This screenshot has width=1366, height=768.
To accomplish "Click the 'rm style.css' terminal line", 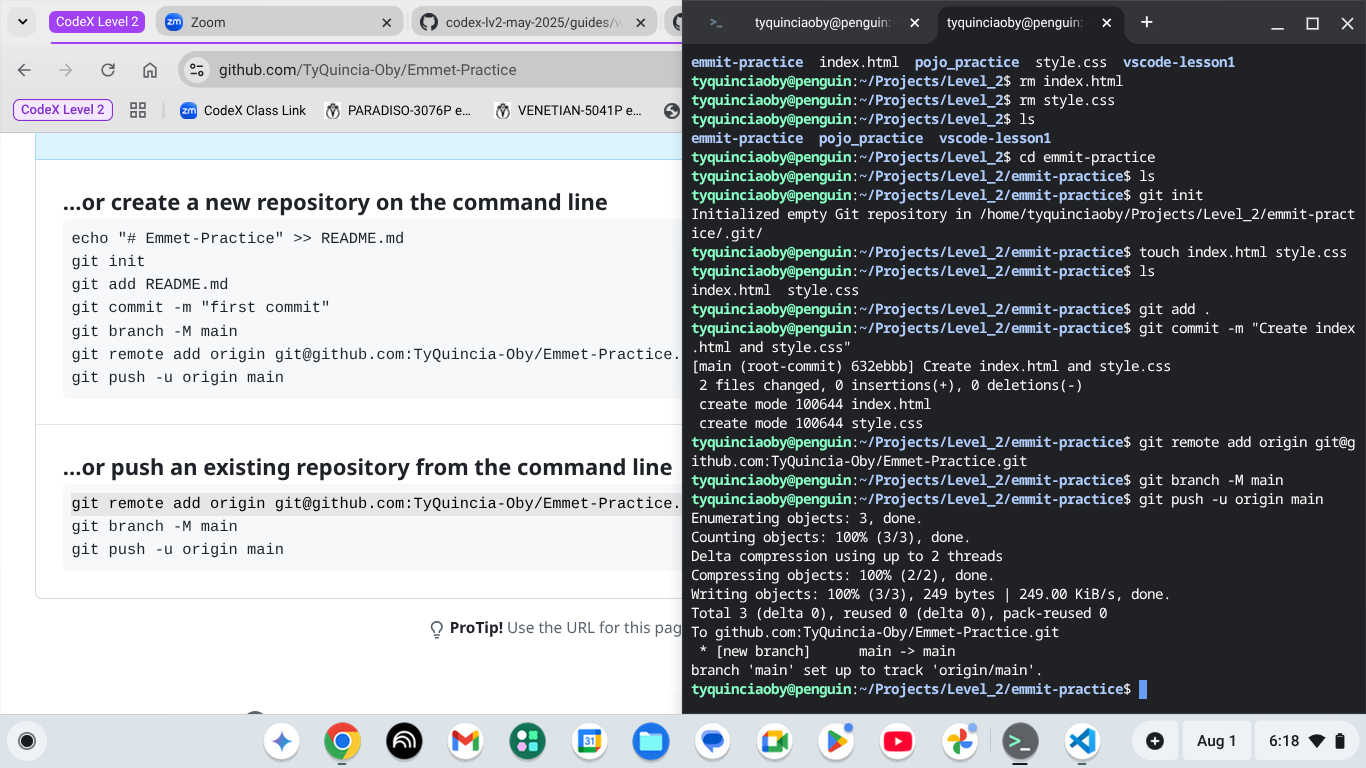I will pyautogui.click(x=1067, y=100).
